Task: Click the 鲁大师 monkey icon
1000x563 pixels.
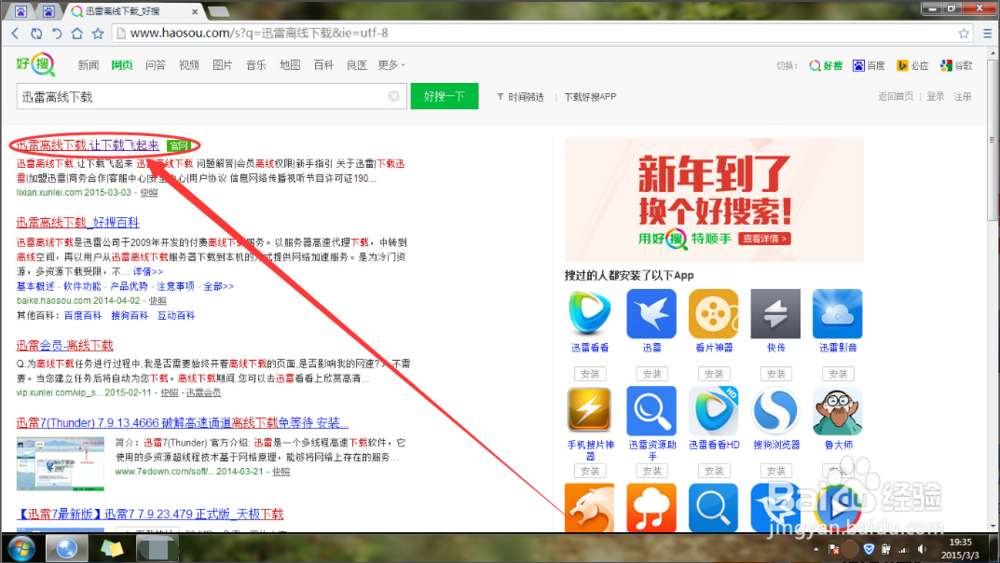Action: (837, 411)
